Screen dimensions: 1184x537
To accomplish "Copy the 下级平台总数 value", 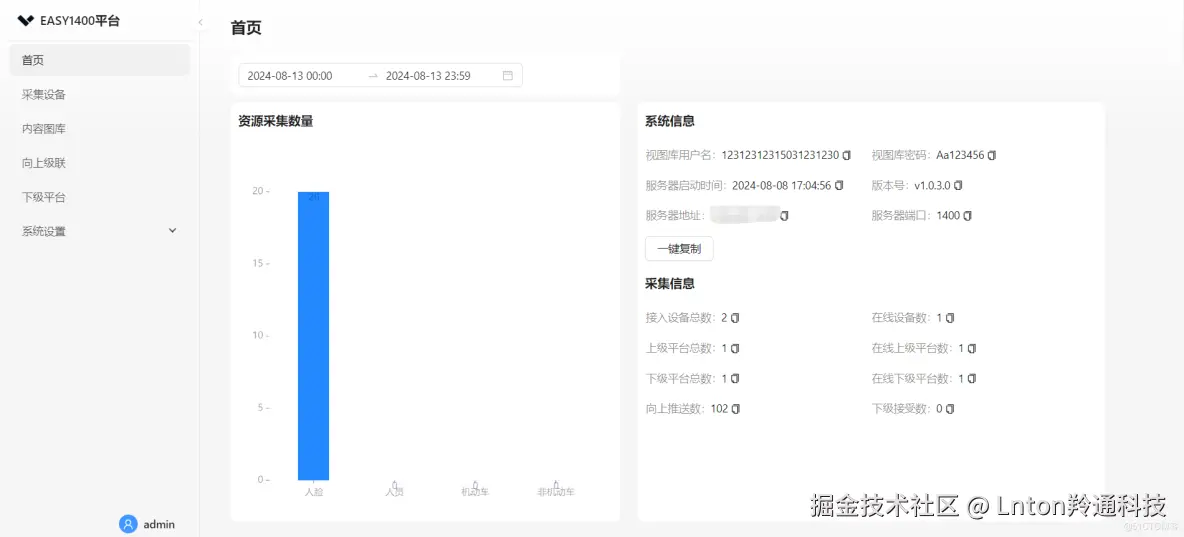I will tap(735, 378).
